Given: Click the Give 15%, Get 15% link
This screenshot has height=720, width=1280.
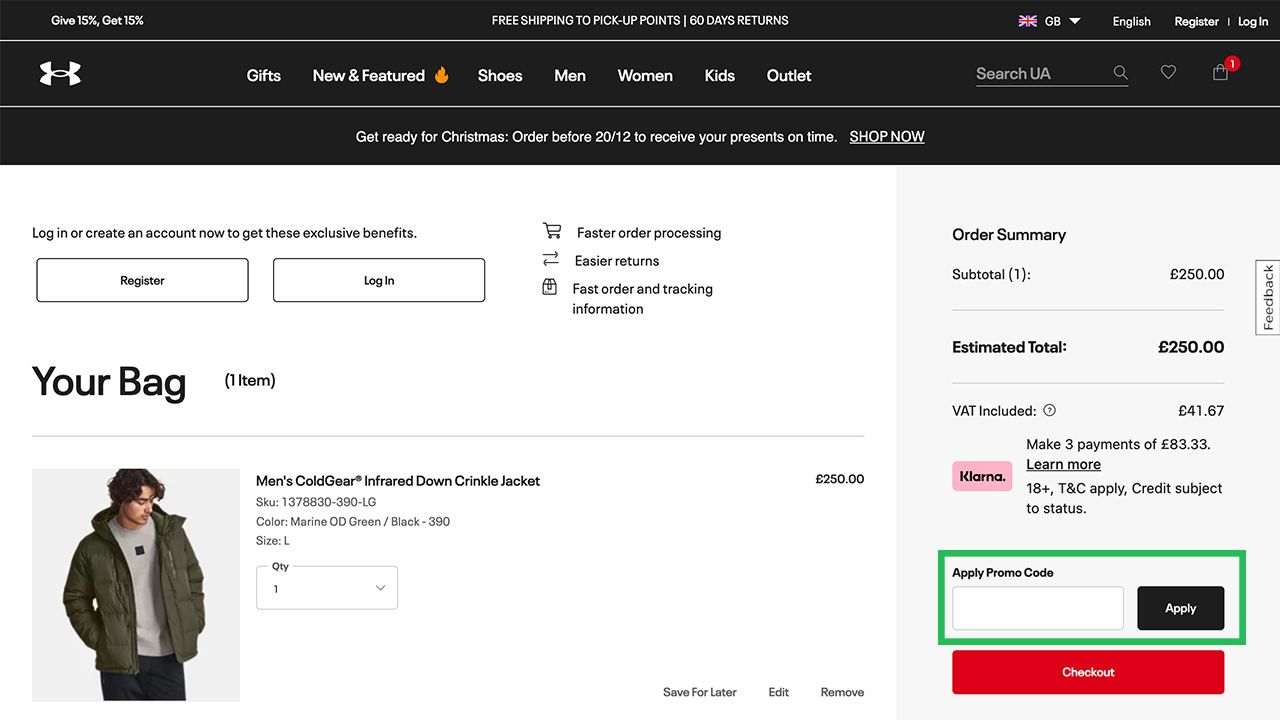Looking at the screenshot, I should [97, 20].
